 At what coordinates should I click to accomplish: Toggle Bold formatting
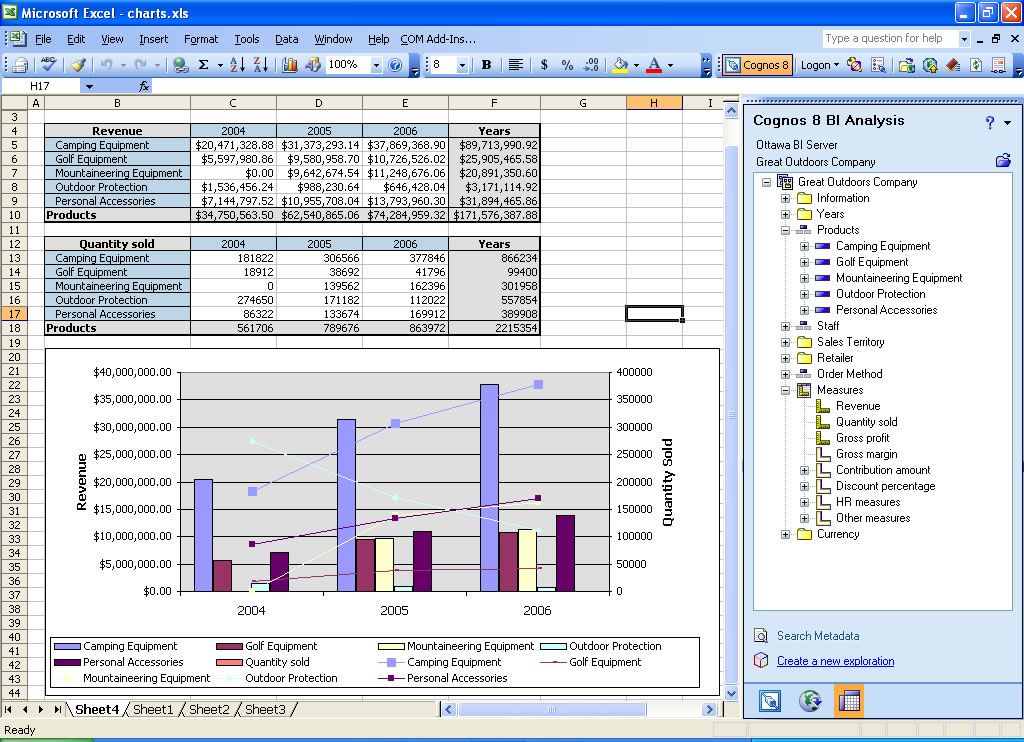coord(487,65)
